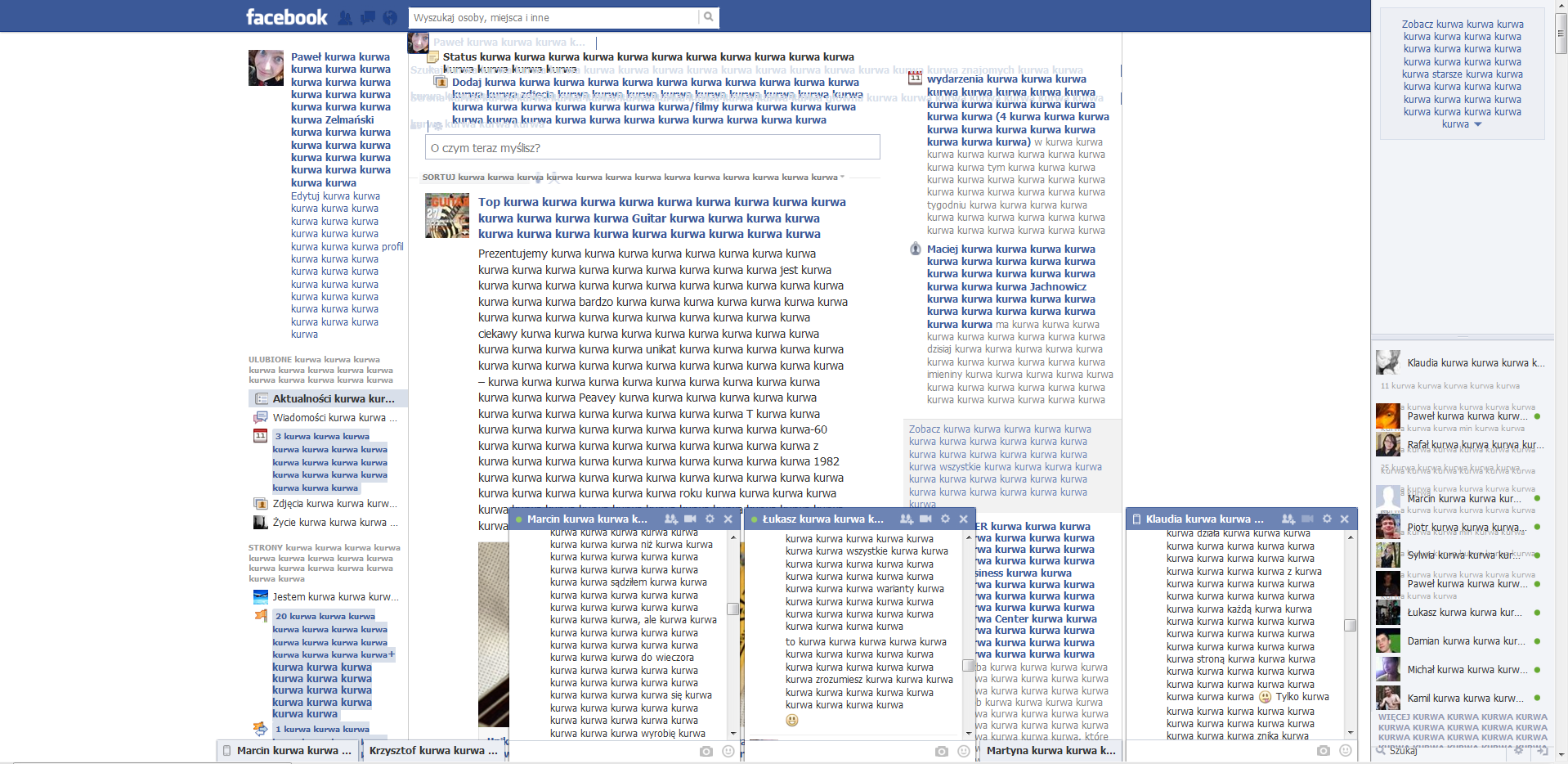Start video call in Marcin chat window
Viewport: 1568px width, 764px height.
coord(690,519)
